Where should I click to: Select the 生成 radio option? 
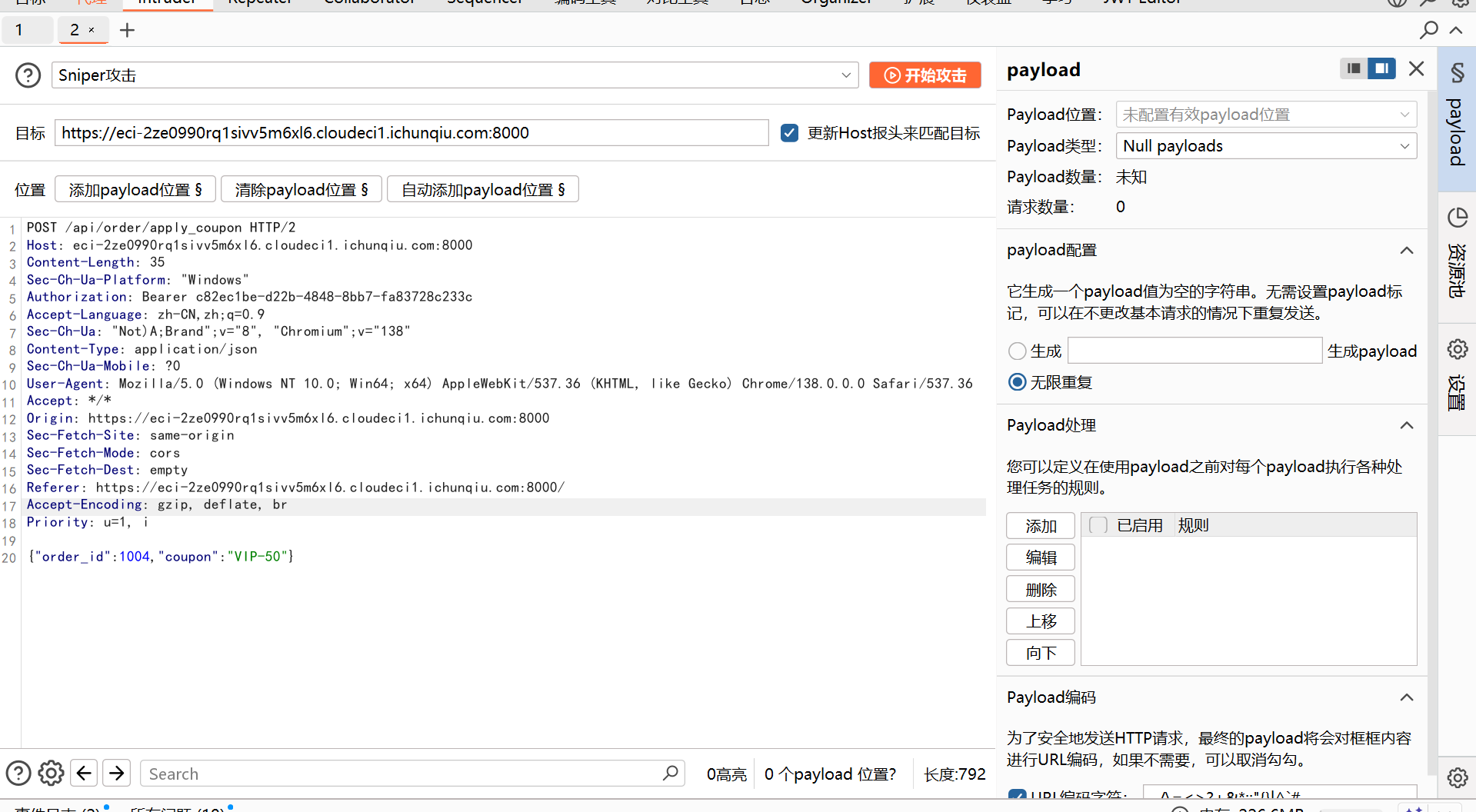pyautogui.click(x=1018, y=351)
